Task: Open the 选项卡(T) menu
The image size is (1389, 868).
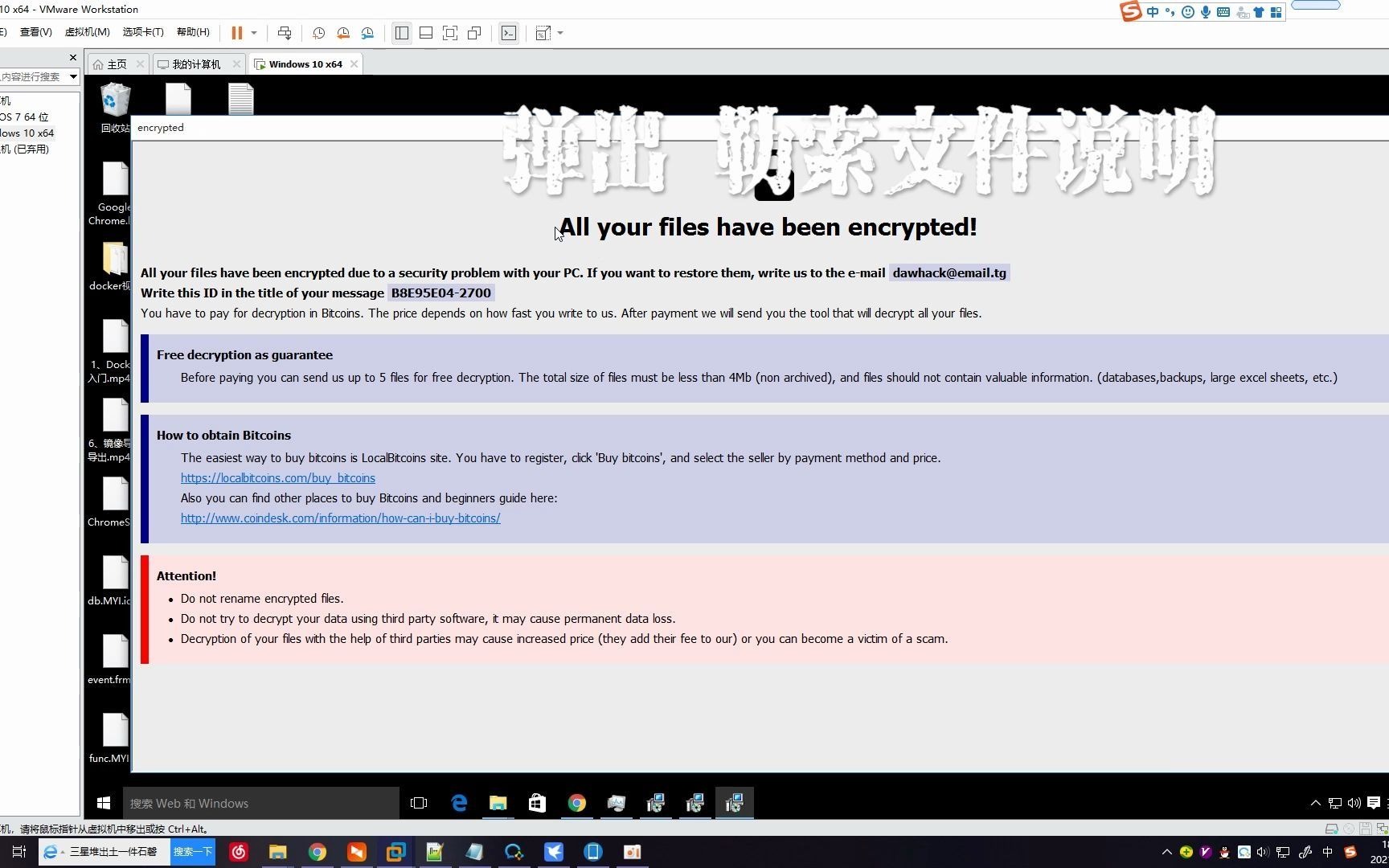Action: [143, 32]
